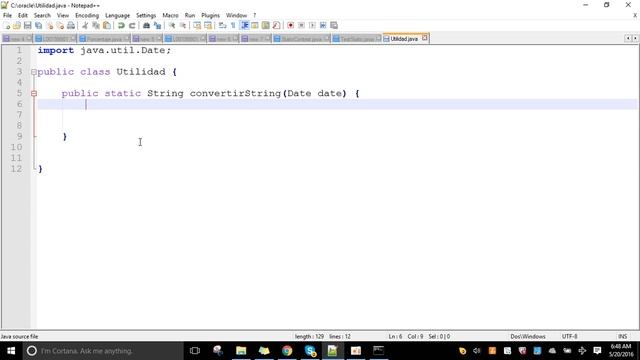This screenshot has height=360, width=640.
Task: Save the current file via toolbar
Action: pyautogui.click(x=27, y=25)
